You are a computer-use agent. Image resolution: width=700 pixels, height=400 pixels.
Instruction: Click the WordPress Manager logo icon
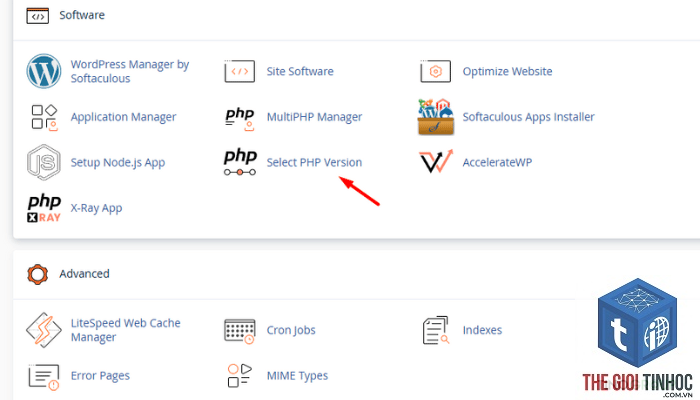pyautogui.click(x=44, y=71)
